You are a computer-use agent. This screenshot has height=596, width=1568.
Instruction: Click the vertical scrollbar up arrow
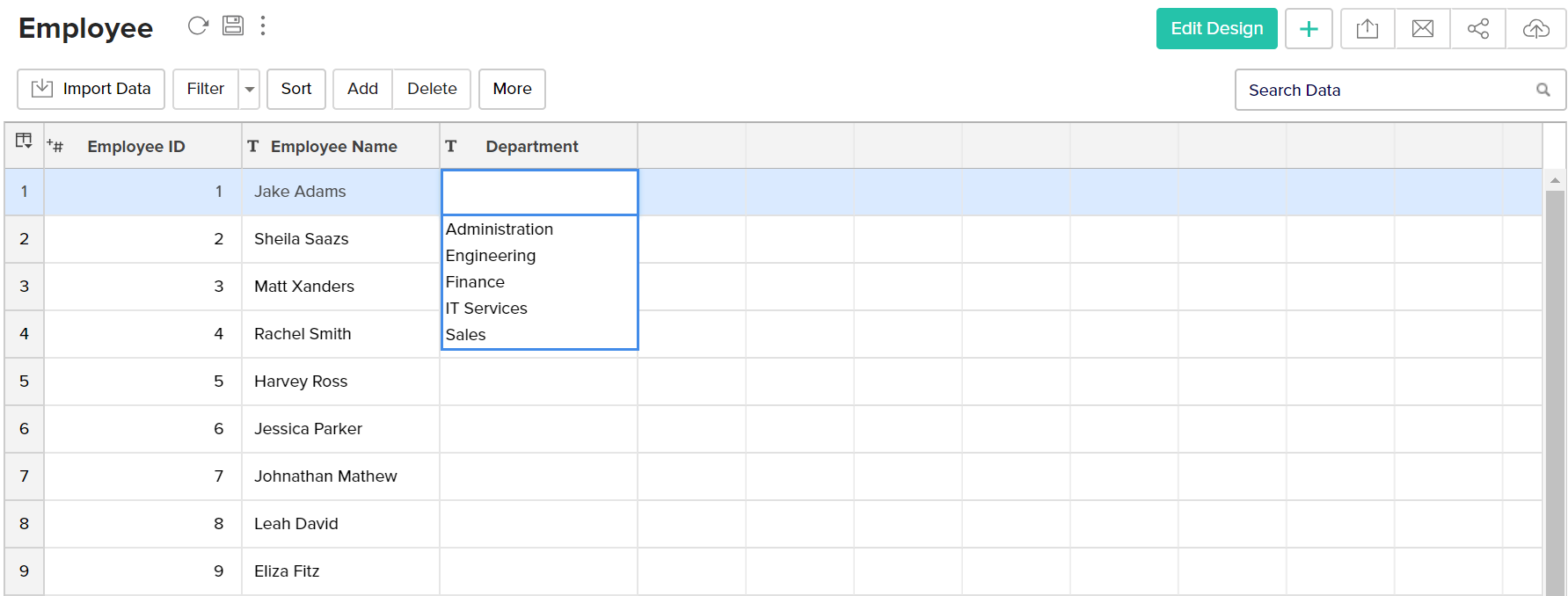pos(1555,180)
